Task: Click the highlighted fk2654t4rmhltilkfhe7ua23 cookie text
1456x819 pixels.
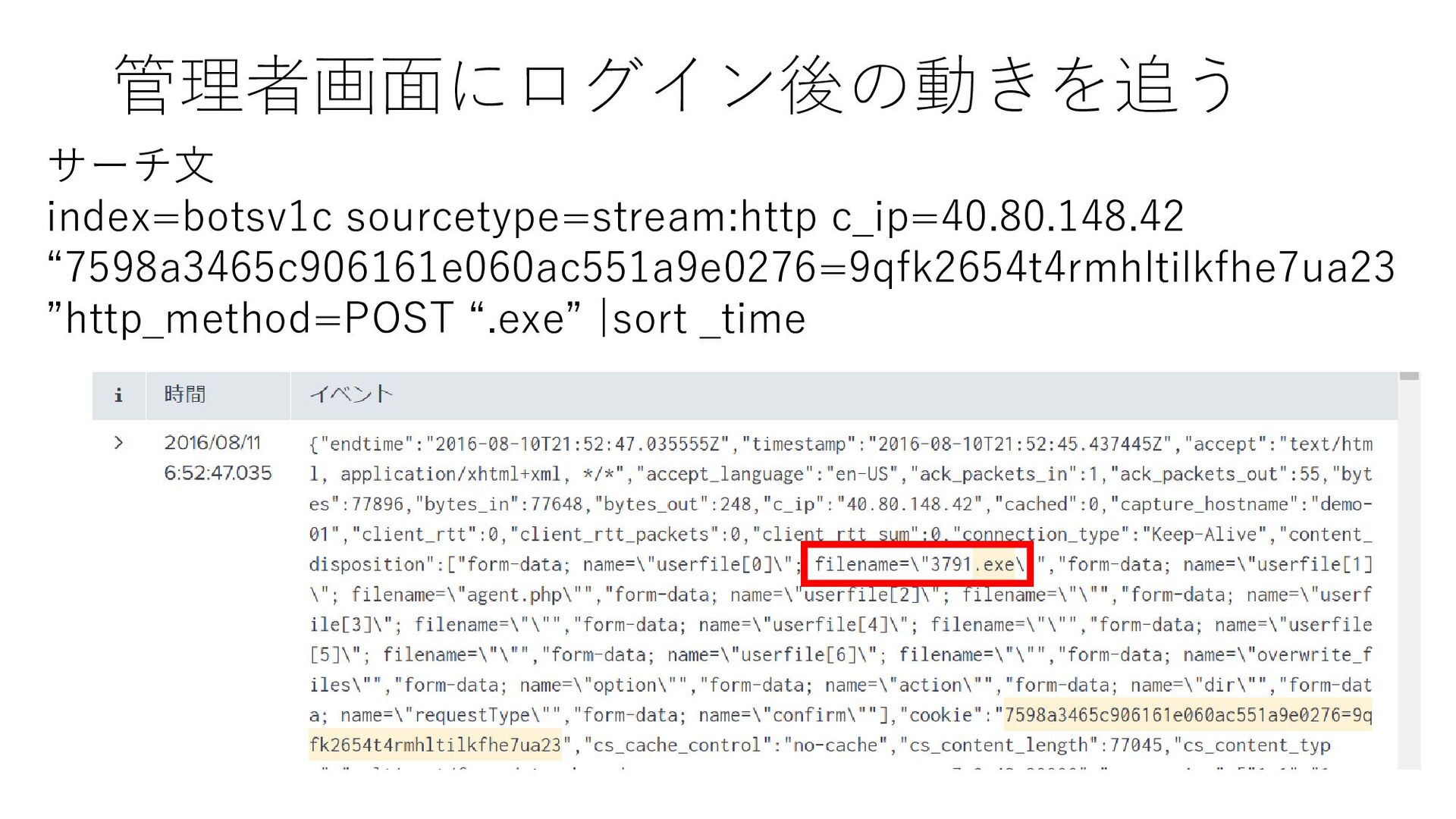Action: click(x=435, y=745)
